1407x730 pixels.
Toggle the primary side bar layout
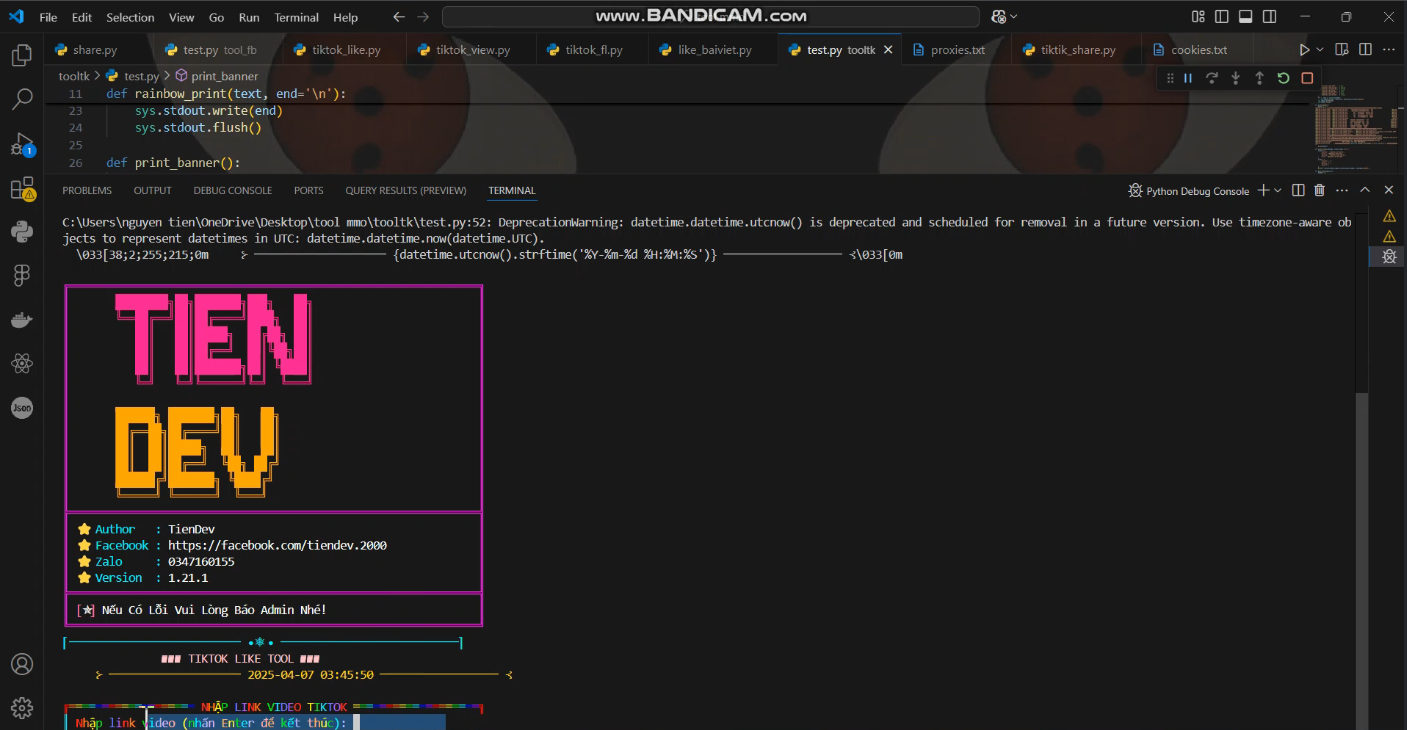coord(1222,17)
